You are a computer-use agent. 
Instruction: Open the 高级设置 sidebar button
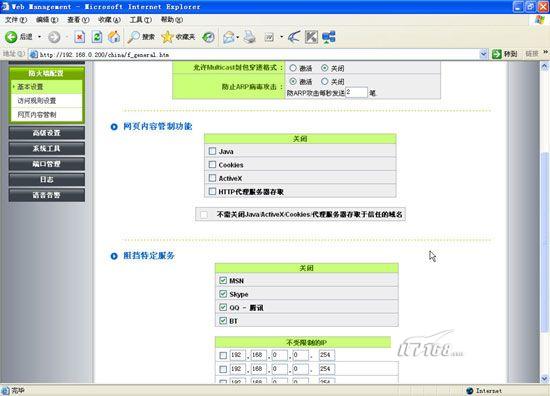[x=47, y=133]
